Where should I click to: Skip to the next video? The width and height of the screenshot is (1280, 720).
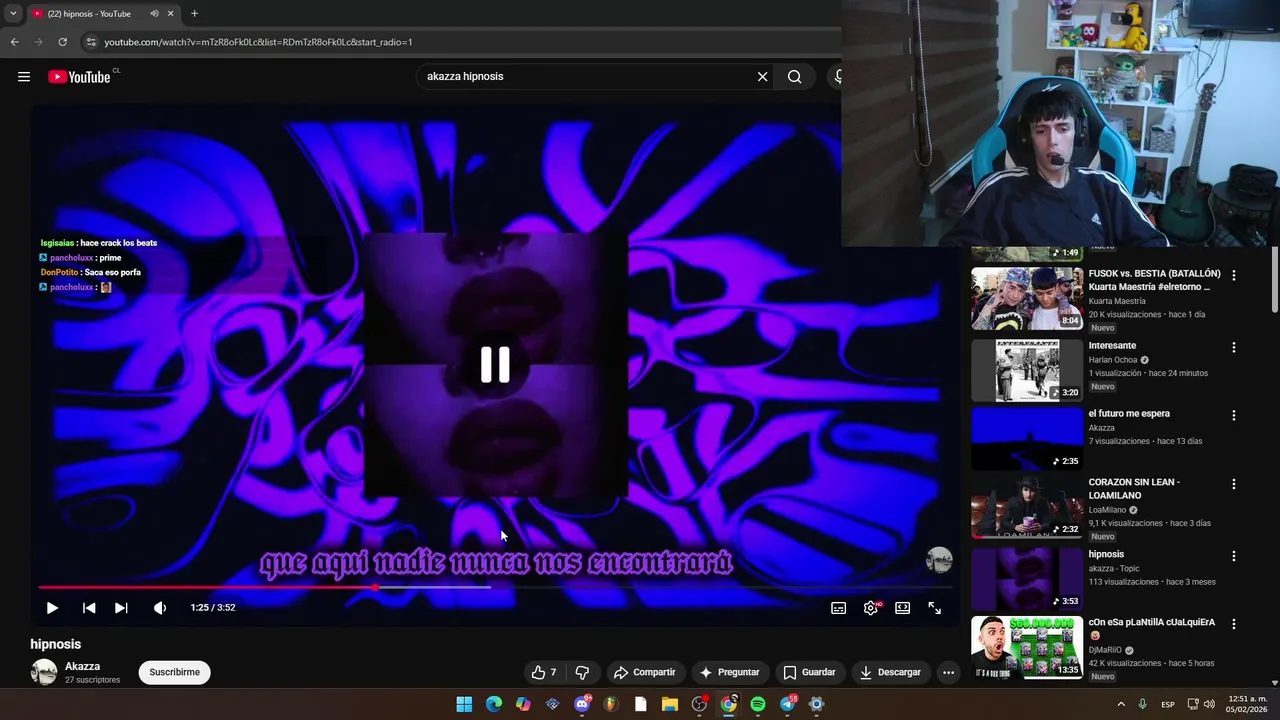[x=121, y=608]
